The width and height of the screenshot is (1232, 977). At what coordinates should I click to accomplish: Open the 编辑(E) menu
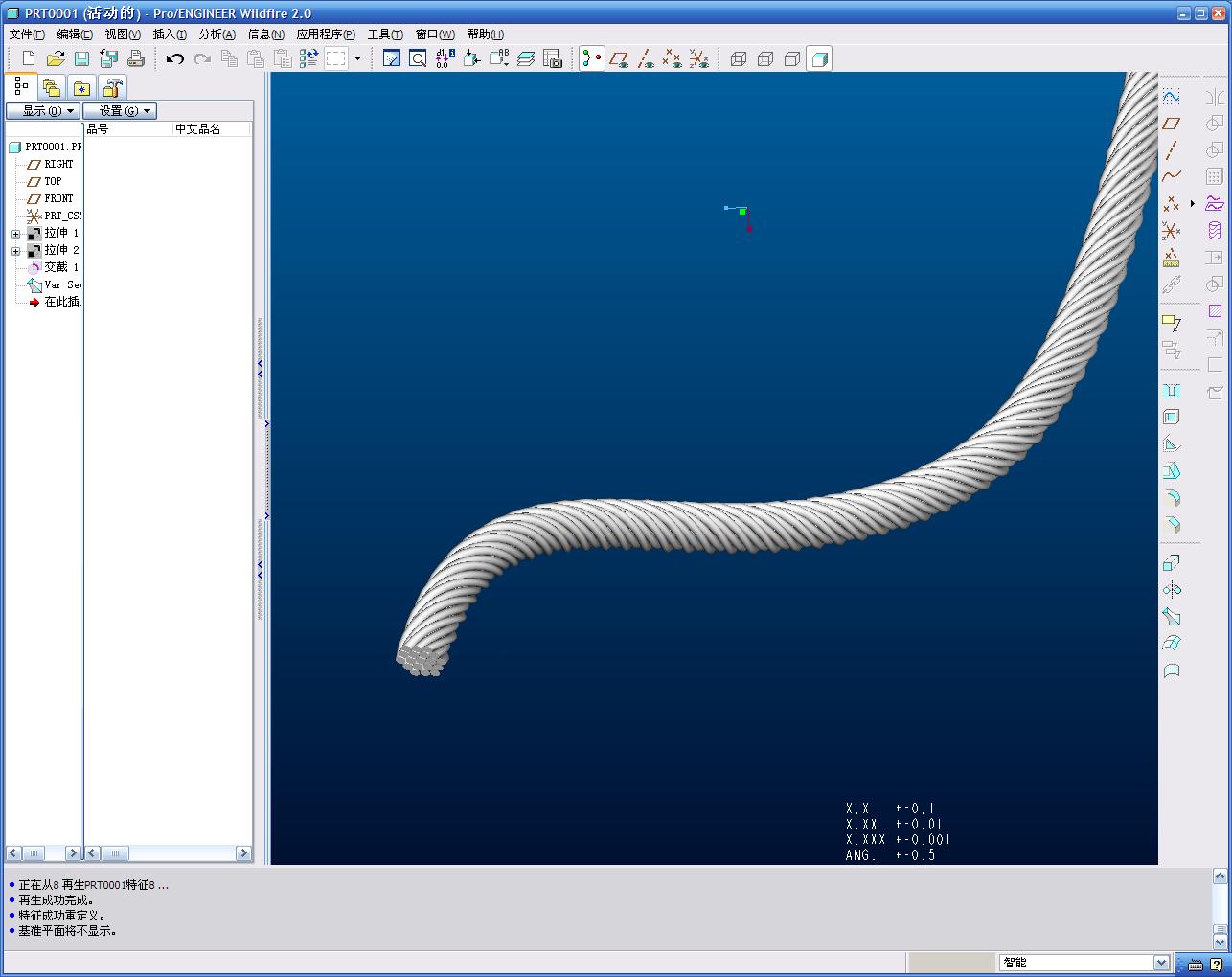coord(75,34)
